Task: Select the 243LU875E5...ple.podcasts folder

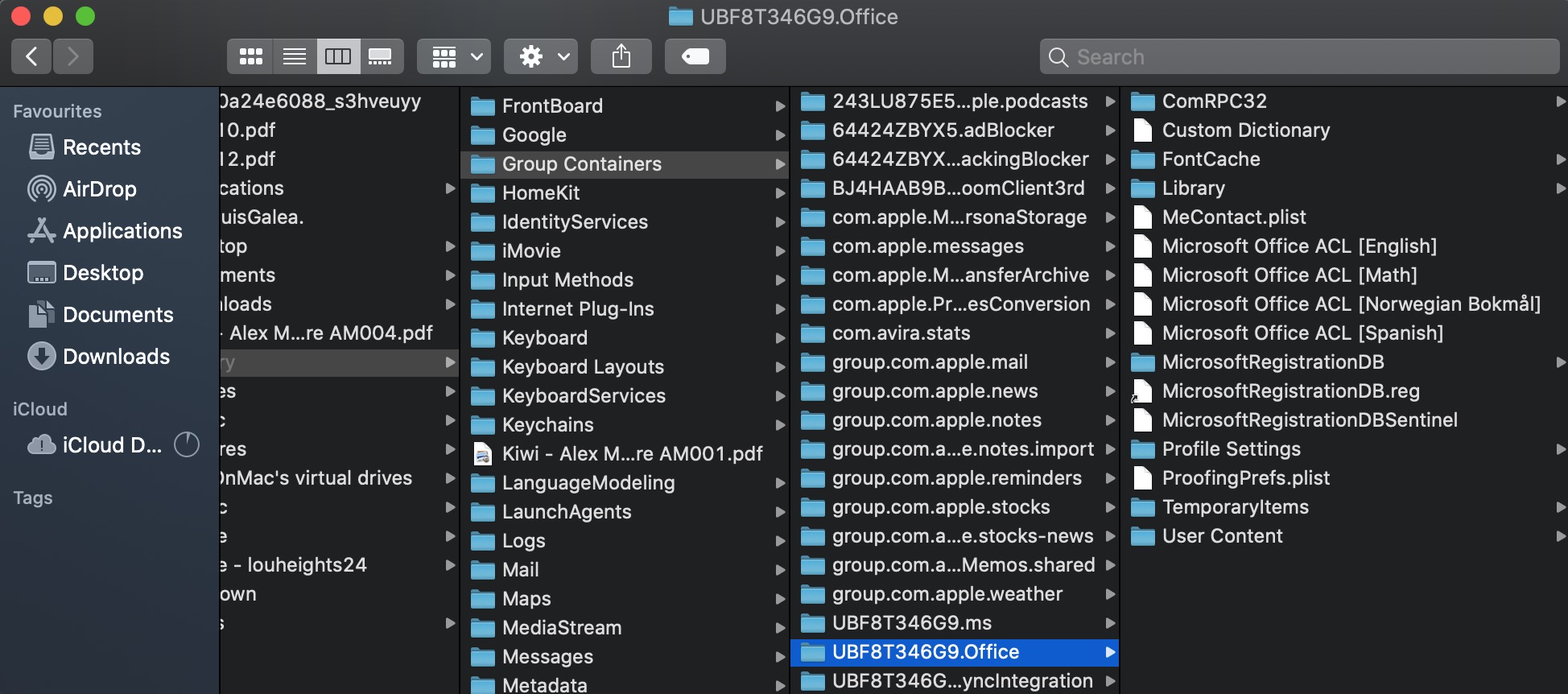Action: pyautogui.click(x=955, y=101)
